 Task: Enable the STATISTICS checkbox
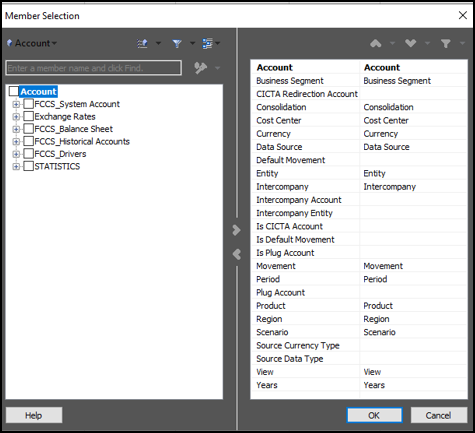(x=29, y=166)
